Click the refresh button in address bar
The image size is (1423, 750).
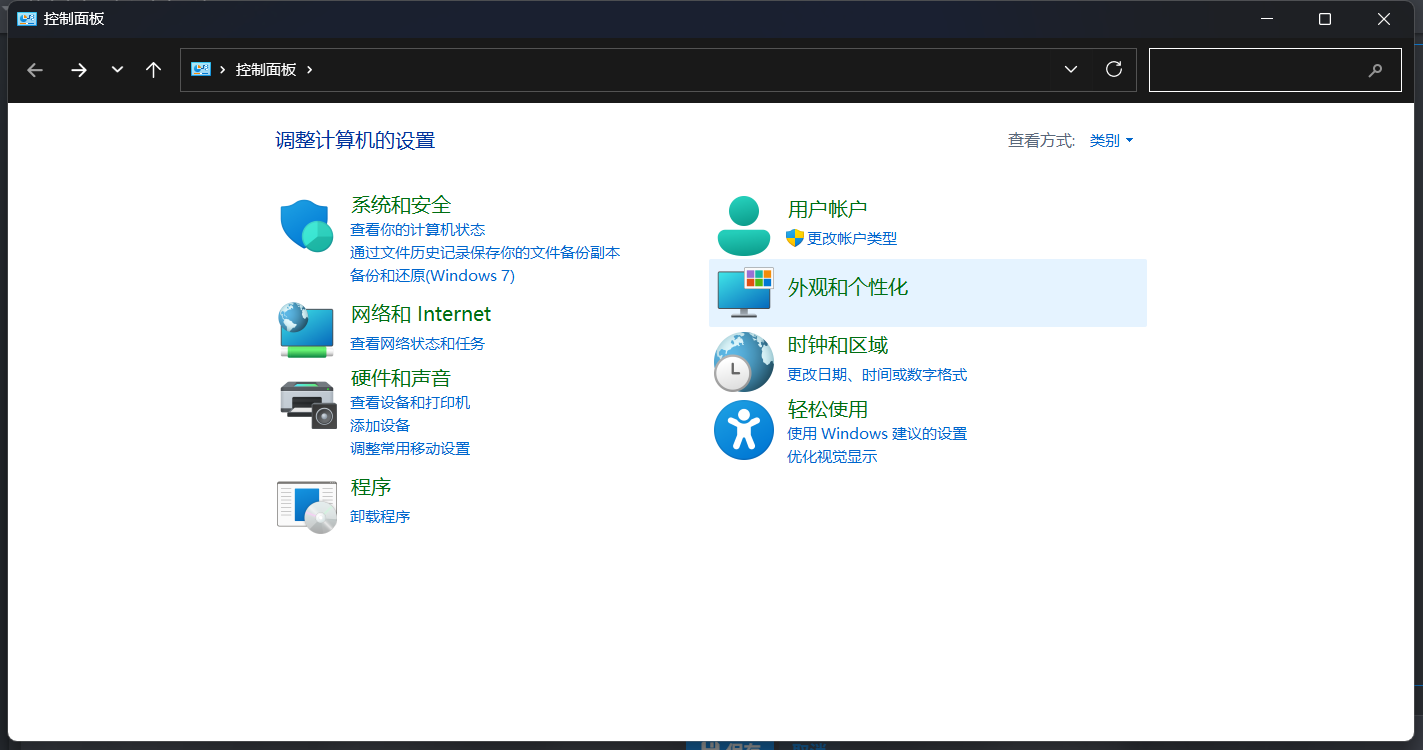pyautogui.click(x=1113, y=69)
